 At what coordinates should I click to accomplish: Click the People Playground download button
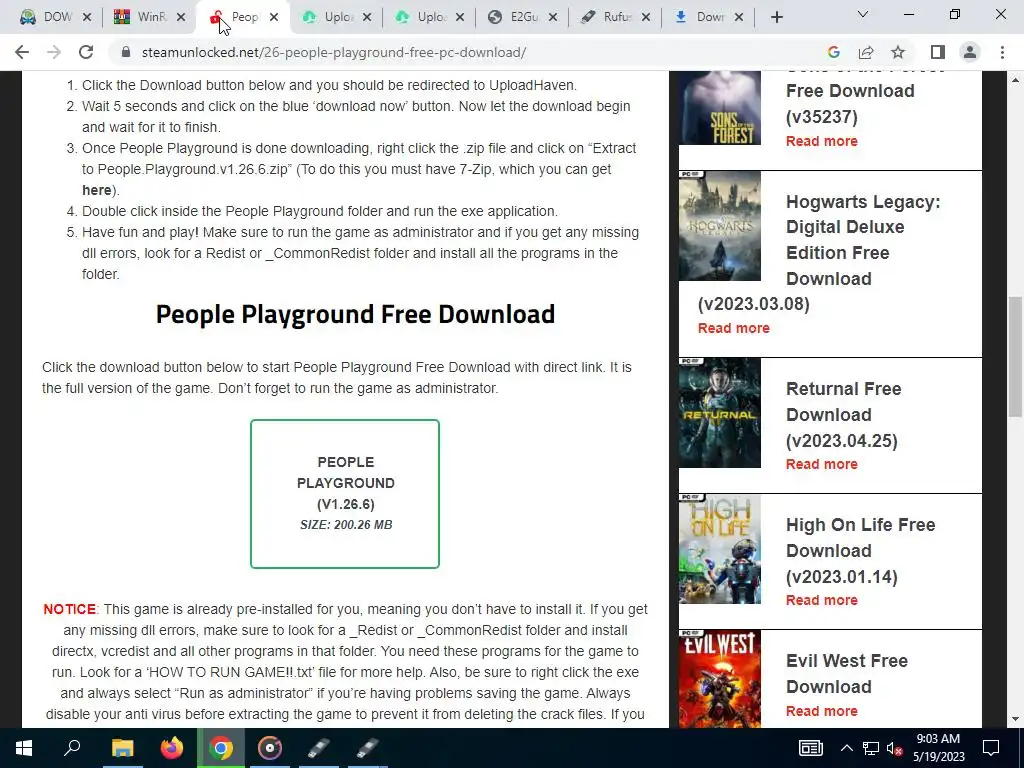pyautogui.click(x=345, y=494)
